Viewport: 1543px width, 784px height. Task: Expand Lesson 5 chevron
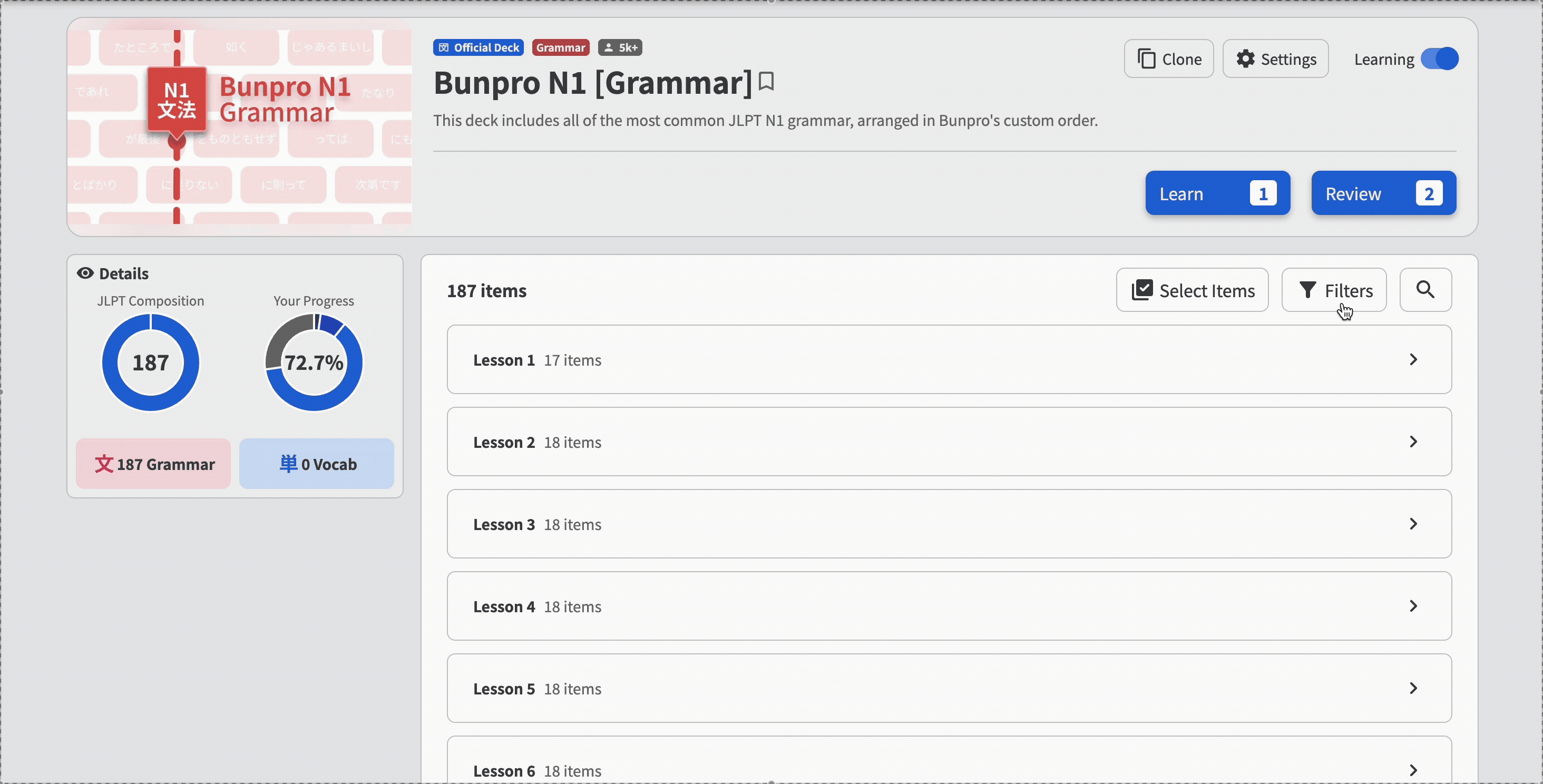(x=1413, y=688)
